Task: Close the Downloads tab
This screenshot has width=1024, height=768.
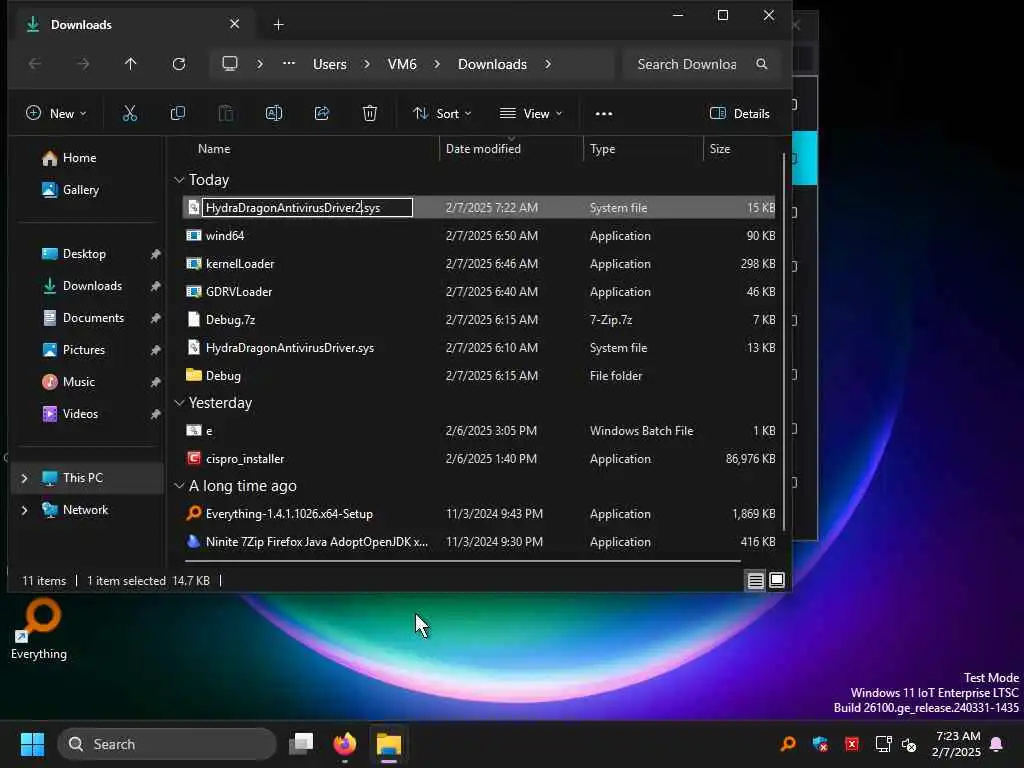Action: [x=234, y=24]
